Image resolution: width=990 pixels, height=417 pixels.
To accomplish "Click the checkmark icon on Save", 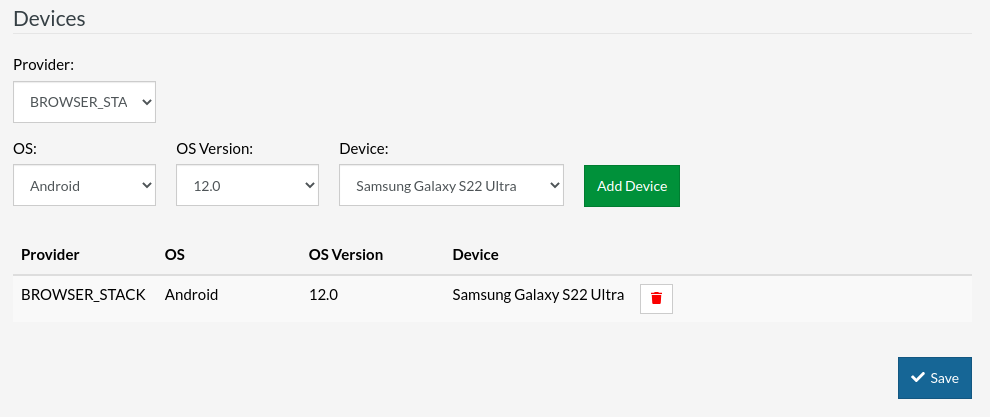I will pyautogui.click(x=917, y=378).
